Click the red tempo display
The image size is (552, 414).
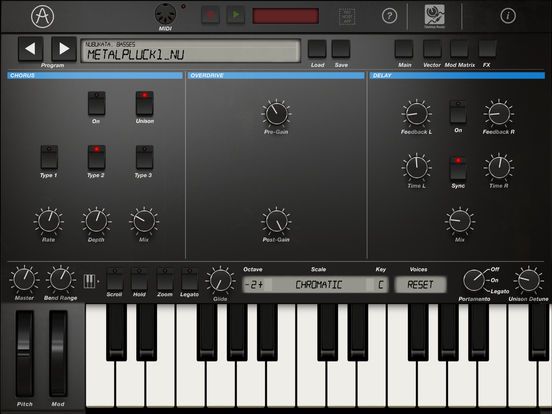(286, 16)
